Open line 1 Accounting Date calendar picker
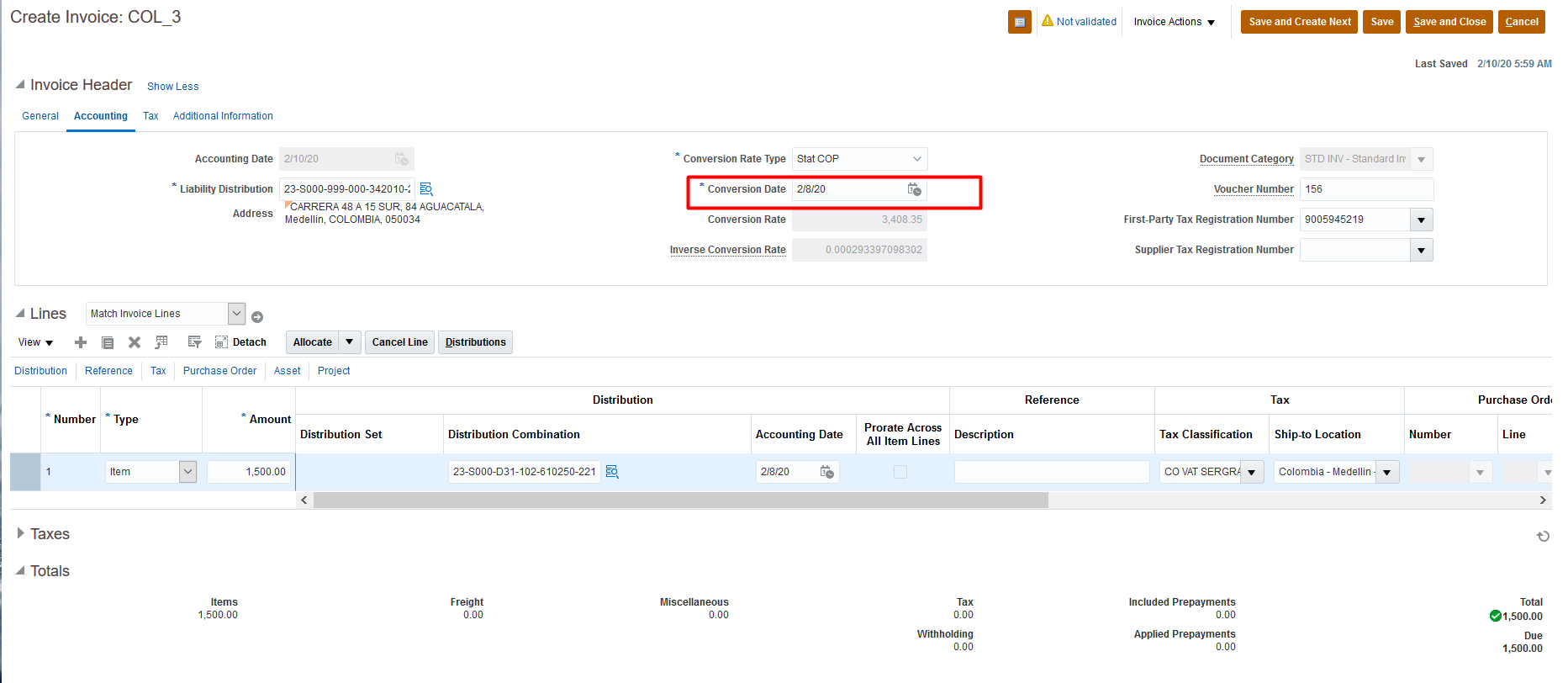Image resolution: width=1568 pixels, height=683 pixels. coord(827,472)
